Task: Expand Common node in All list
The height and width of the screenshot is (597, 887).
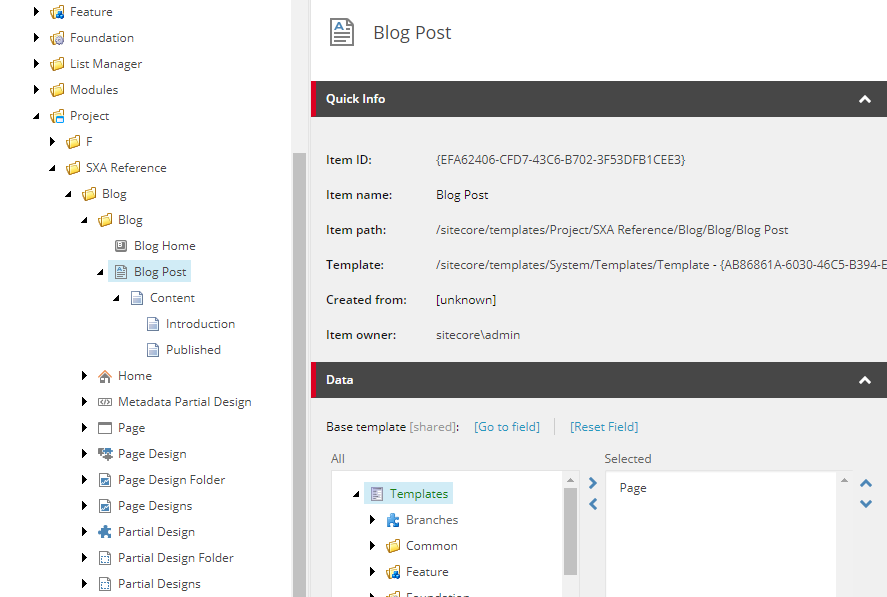Action: point(372,546)
